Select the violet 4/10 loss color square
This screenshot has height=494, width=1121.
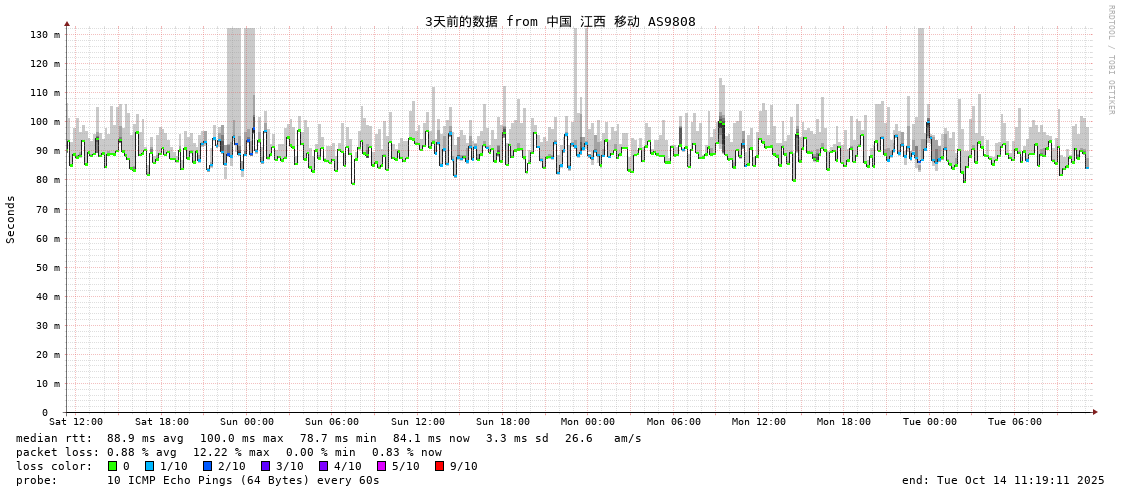[x=323, y=466]
